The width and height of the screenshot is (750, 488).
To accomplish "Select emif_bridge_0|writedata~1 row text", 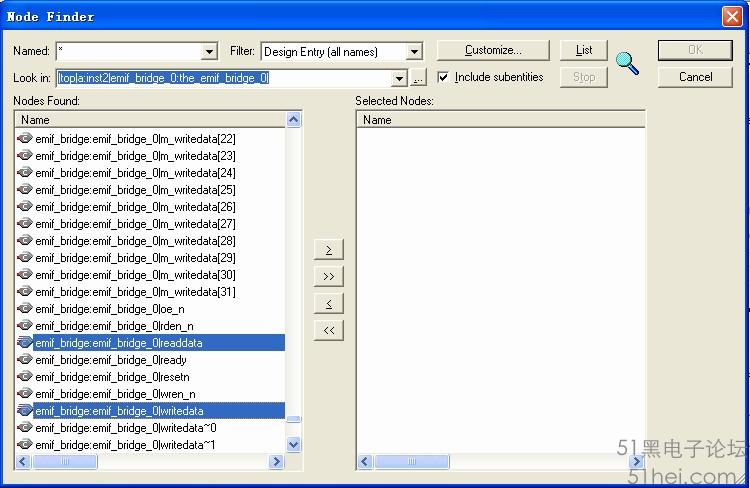I will tap(125, 444).
